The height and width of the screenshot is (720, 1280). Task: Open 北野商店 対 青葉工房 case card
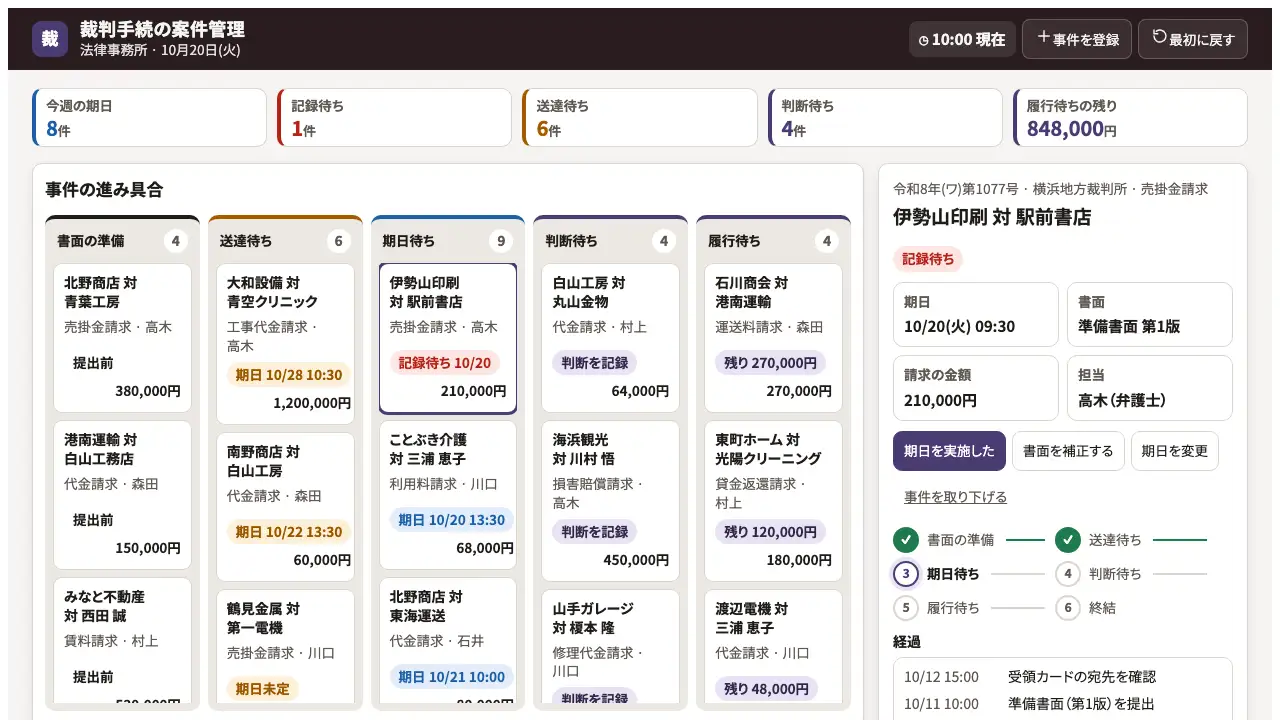point(122,338)
